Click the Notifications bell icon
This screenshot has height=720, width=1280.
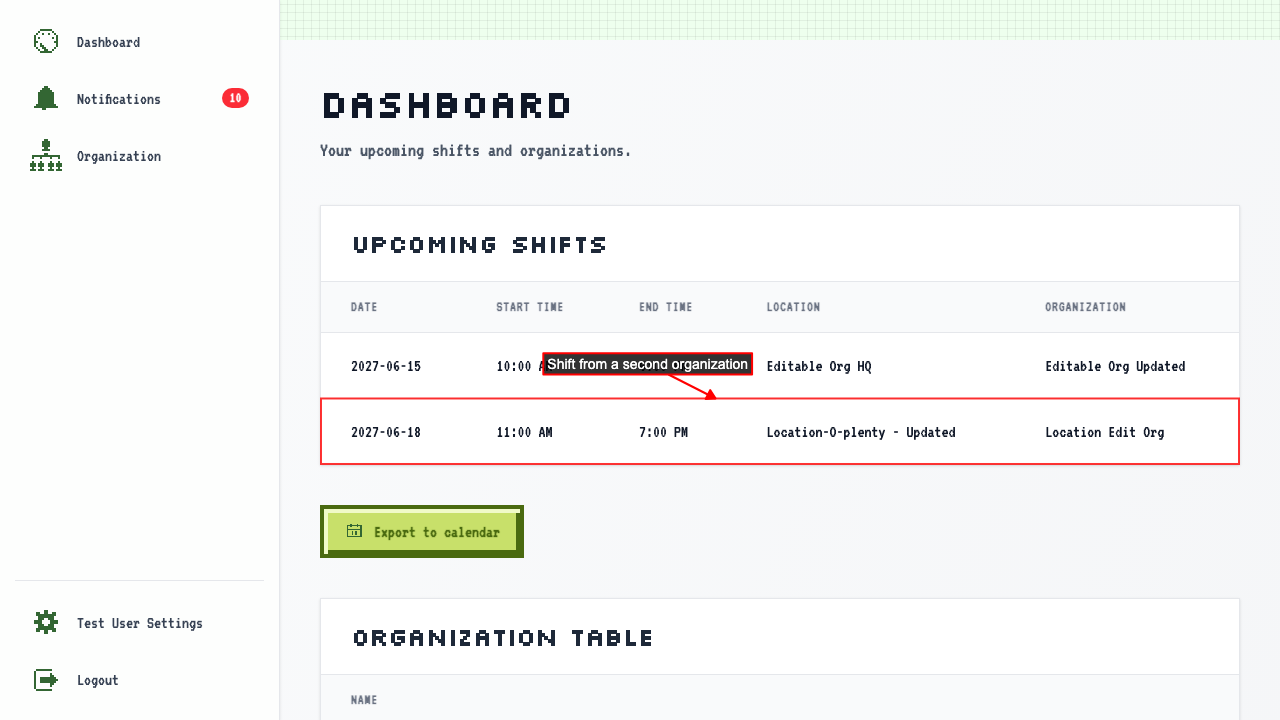coord(46,99)
